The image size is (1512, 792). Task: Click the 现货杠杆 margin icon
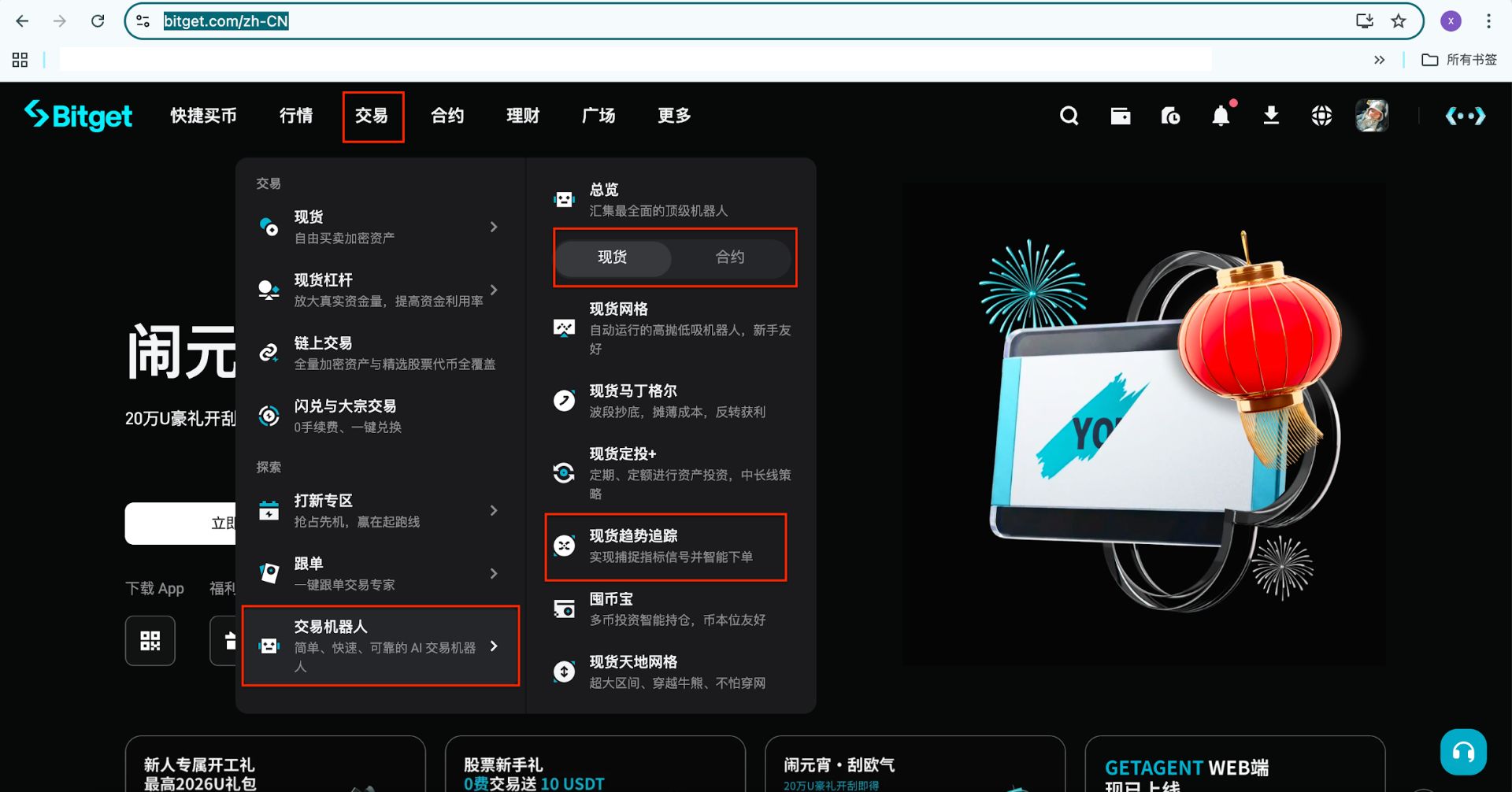point(269,290)
